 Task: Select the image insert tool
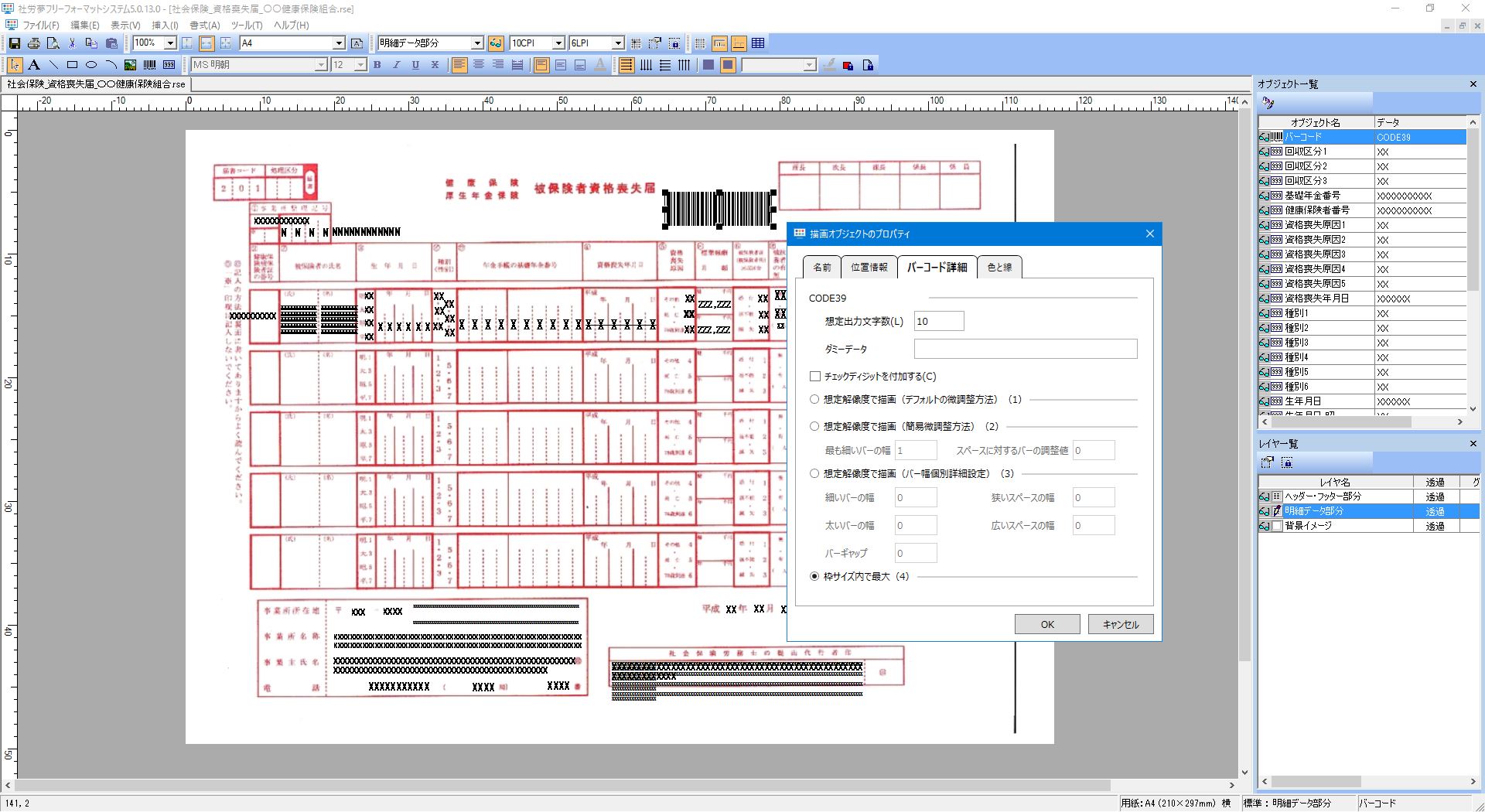[x=130, y=65]
